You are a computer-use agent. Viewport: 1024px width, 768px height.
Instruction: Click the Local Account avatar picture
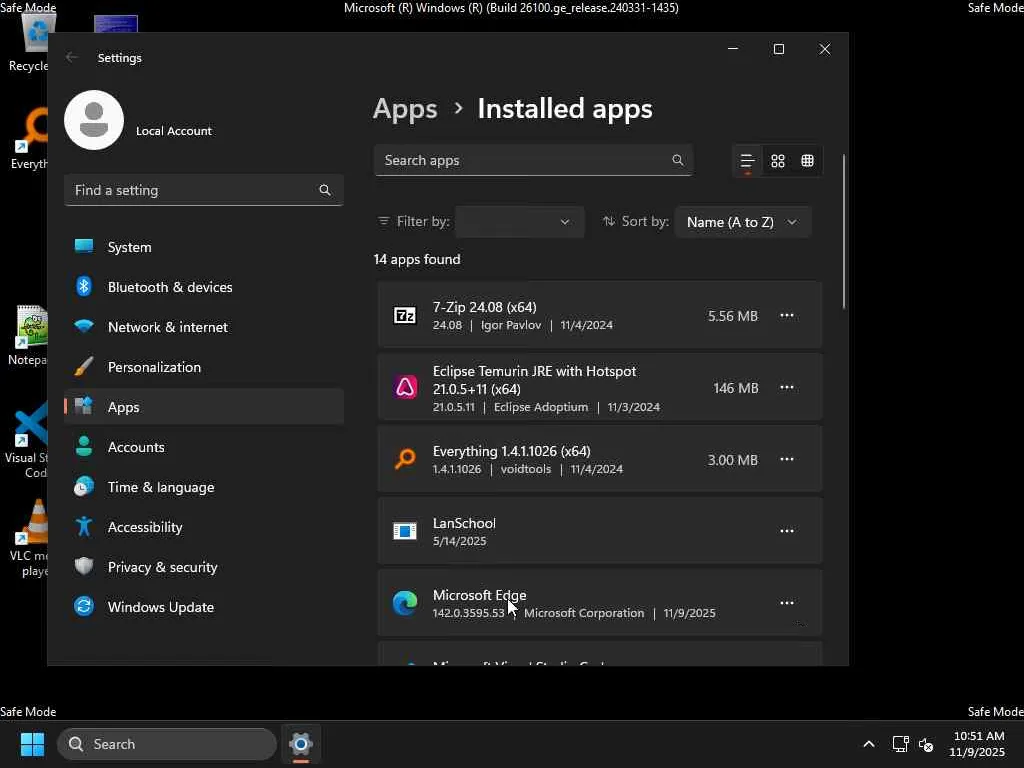tap(94, 120)
